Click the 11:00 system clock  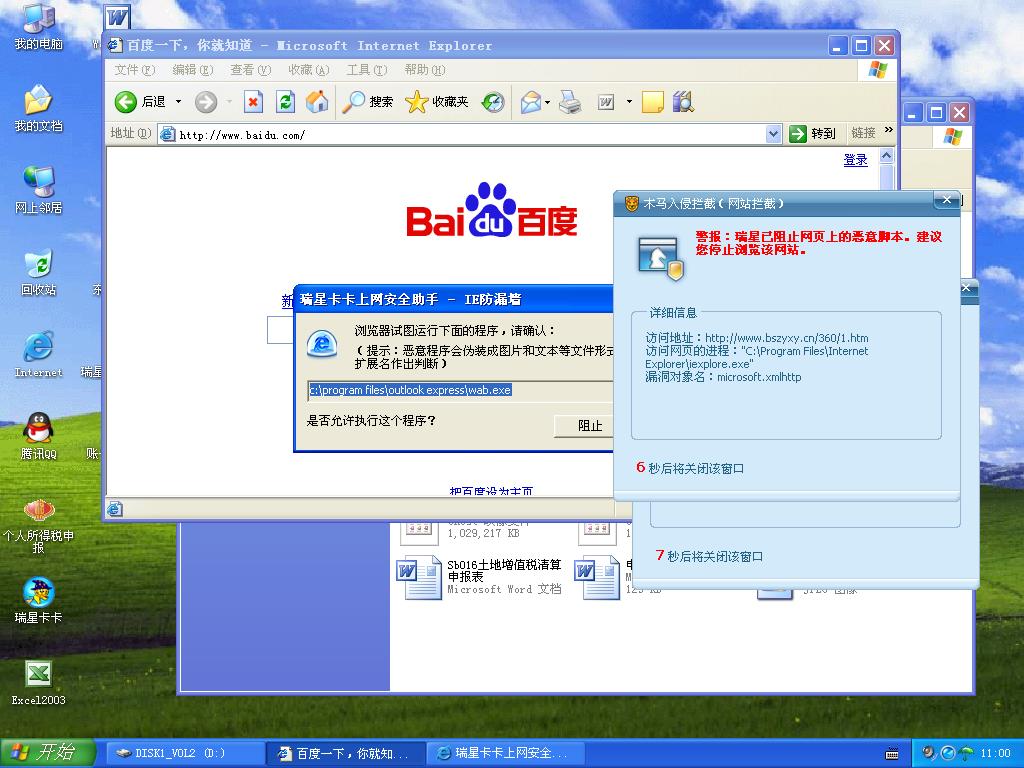(x=995, y=754)
